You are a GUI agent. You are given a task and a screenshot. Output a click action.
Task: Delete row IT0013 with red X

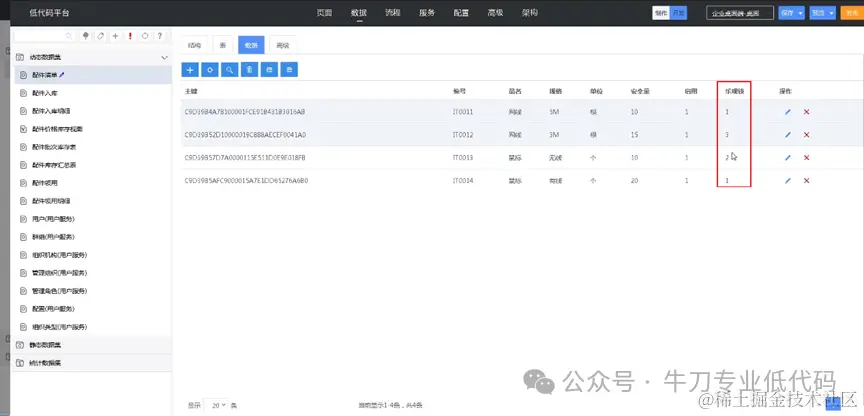pos(806,158)
